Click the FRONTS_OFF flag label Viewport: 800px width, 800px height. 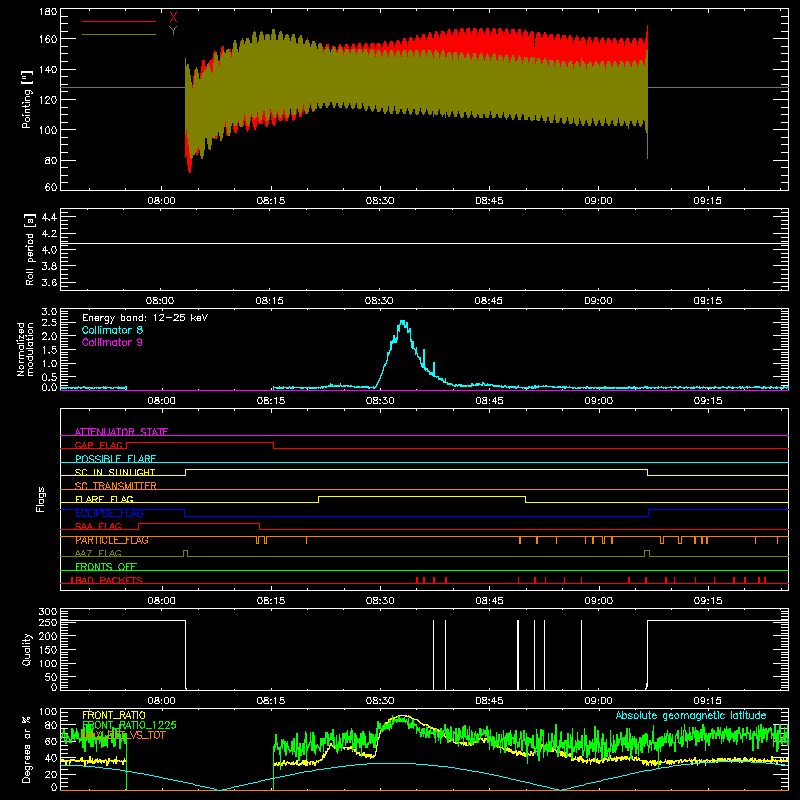(x=106, y=567)
